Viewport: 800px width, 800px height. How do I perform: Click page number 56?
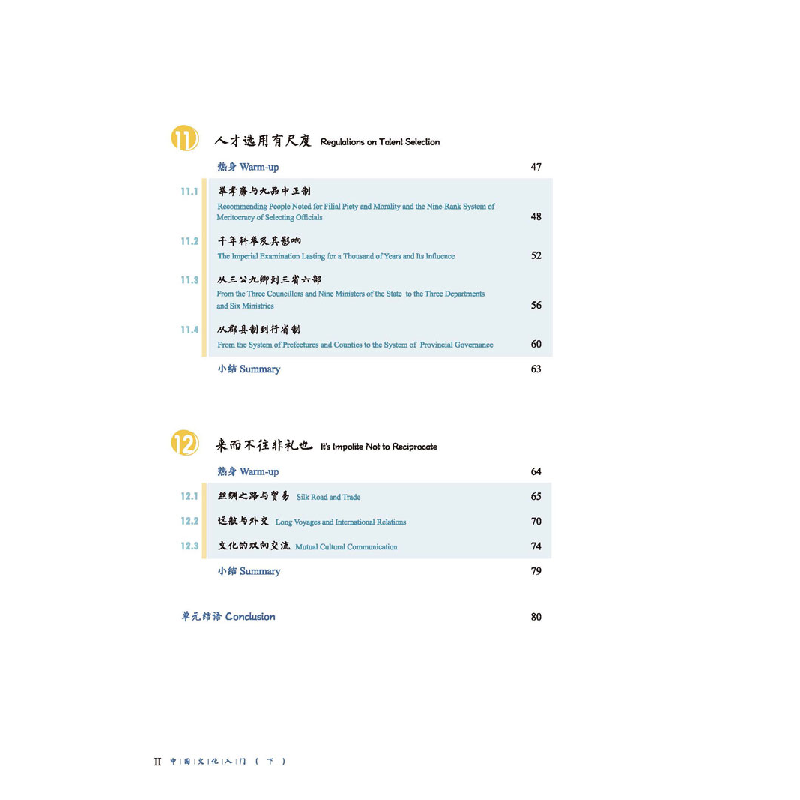pyautogui.click(x=536, y=305)
